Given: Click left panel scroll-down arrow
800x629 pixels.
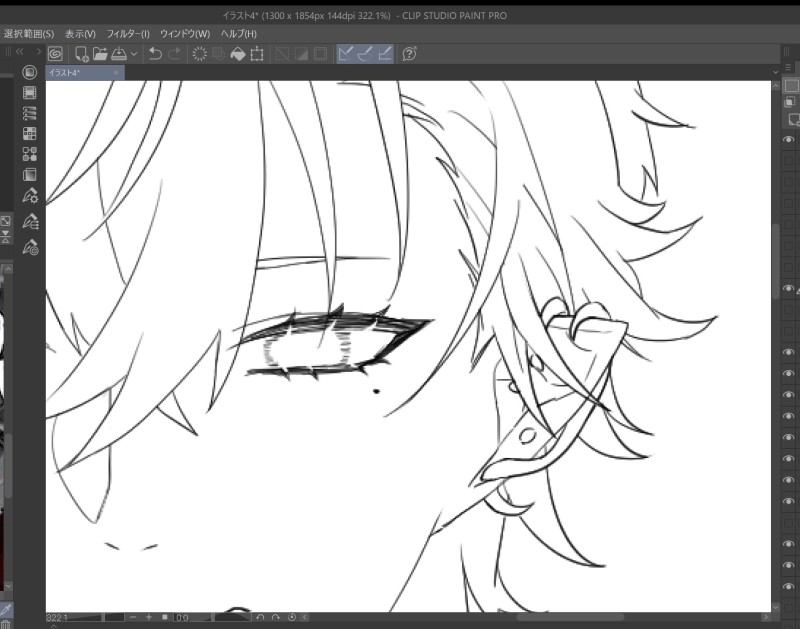Looking at the screenshot, I should (8, 586).
